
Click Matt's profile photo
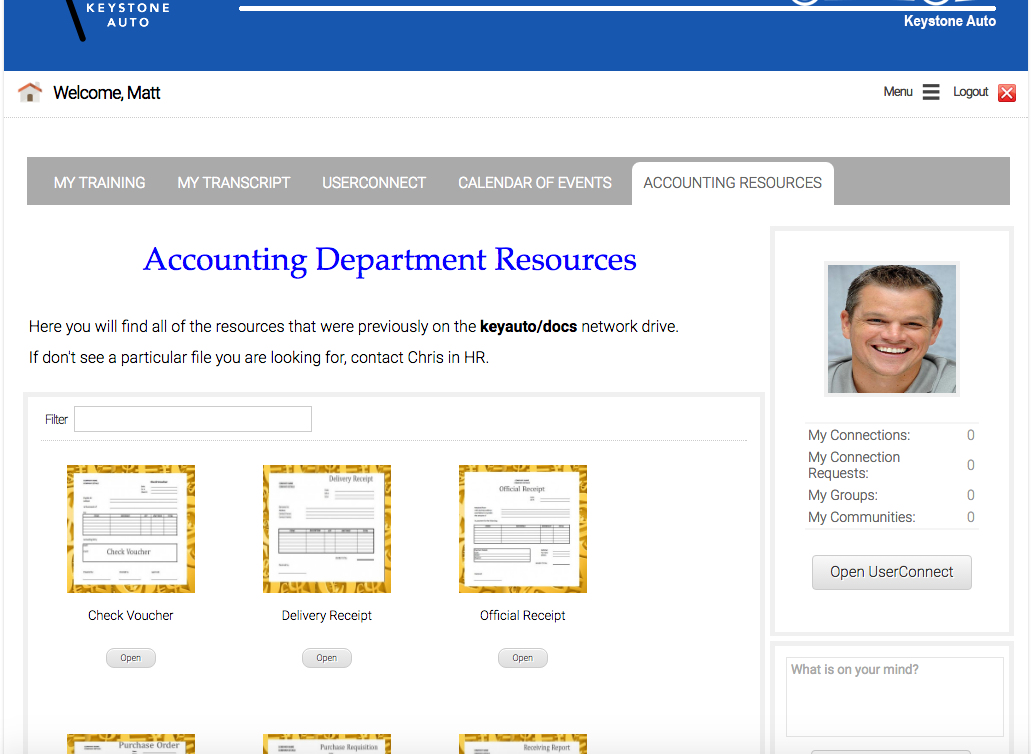892,329
